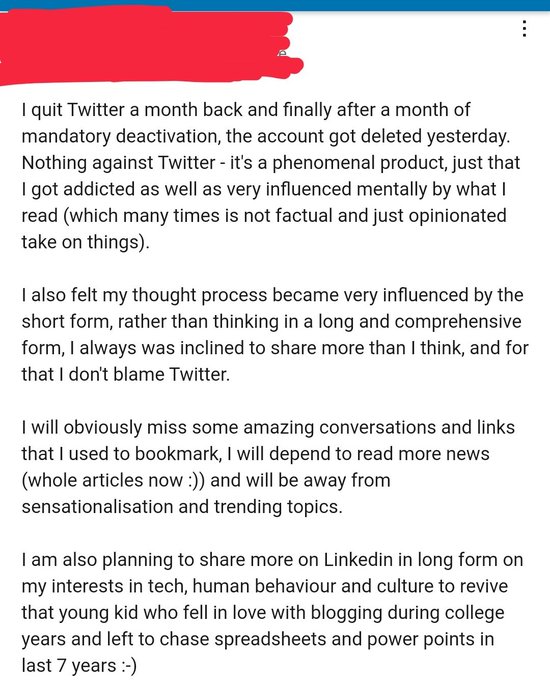The width and height of the screenshot is (550, 680).
Task: Open the three-dot post options menu
Action: (524, 29)
